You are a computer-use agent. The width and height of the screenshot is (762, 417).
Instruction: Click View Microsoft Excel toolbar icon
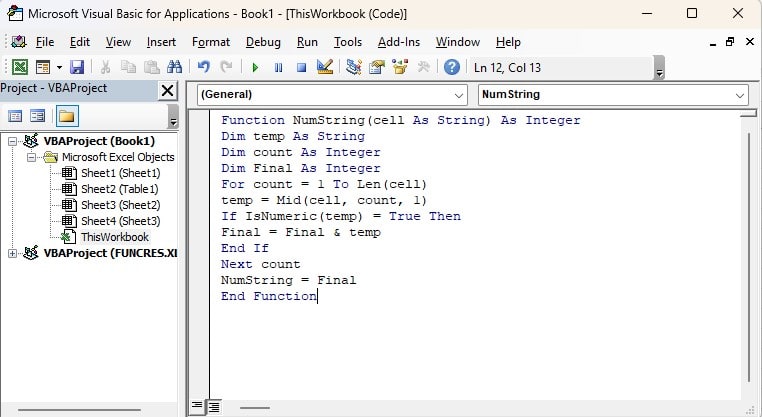point(20,67)
